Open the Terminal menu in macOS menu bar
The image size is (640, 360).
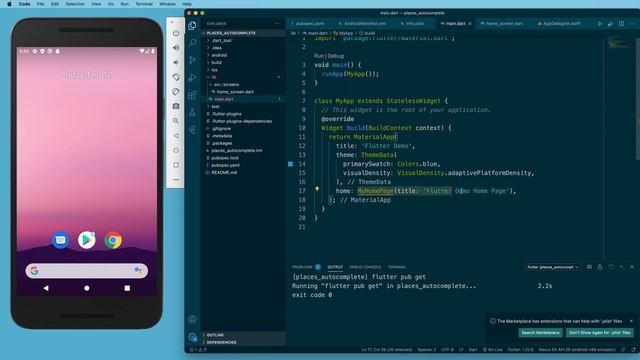(144, 4)
